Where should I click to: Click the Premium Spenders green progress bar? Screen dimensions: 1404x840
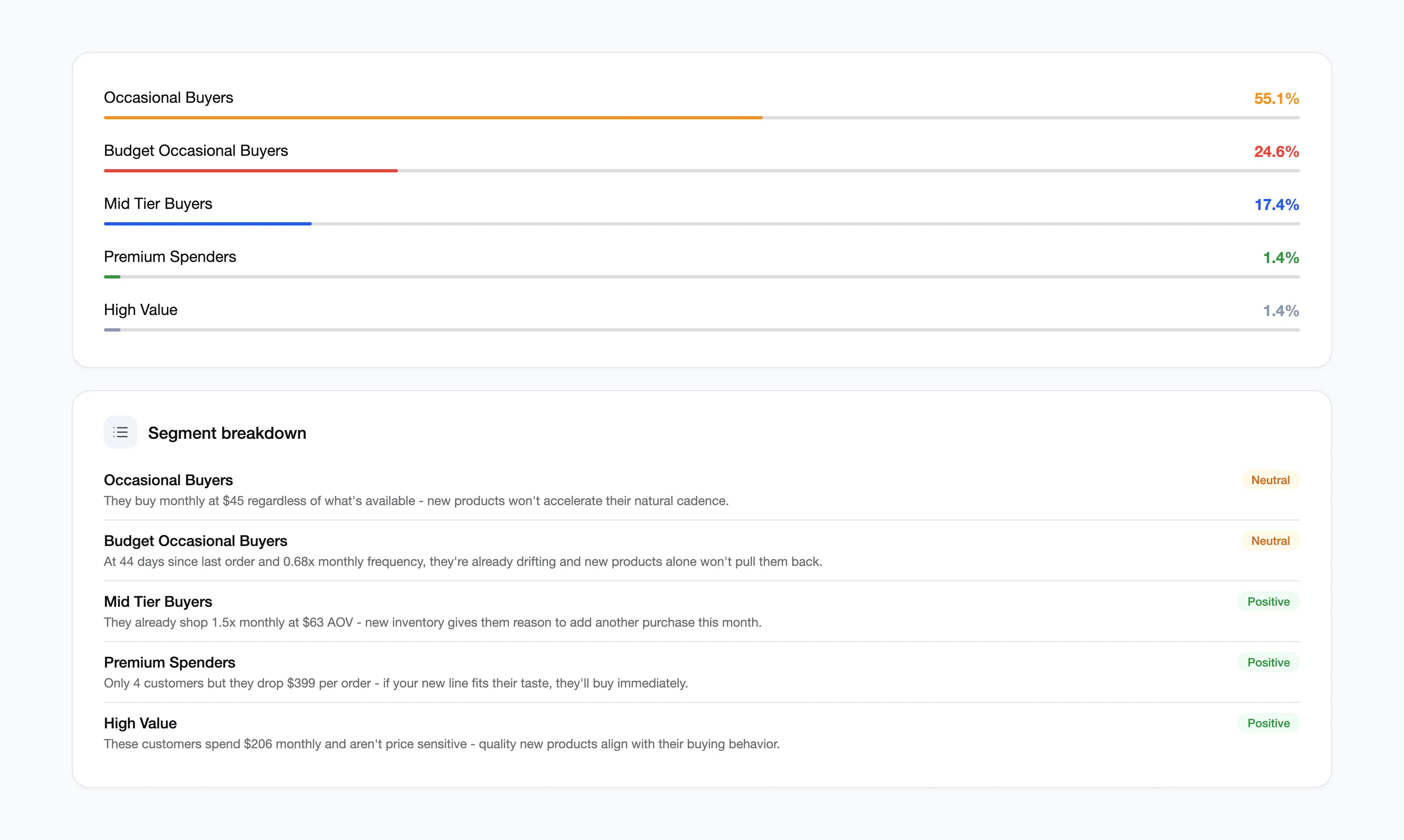[112, 277]
